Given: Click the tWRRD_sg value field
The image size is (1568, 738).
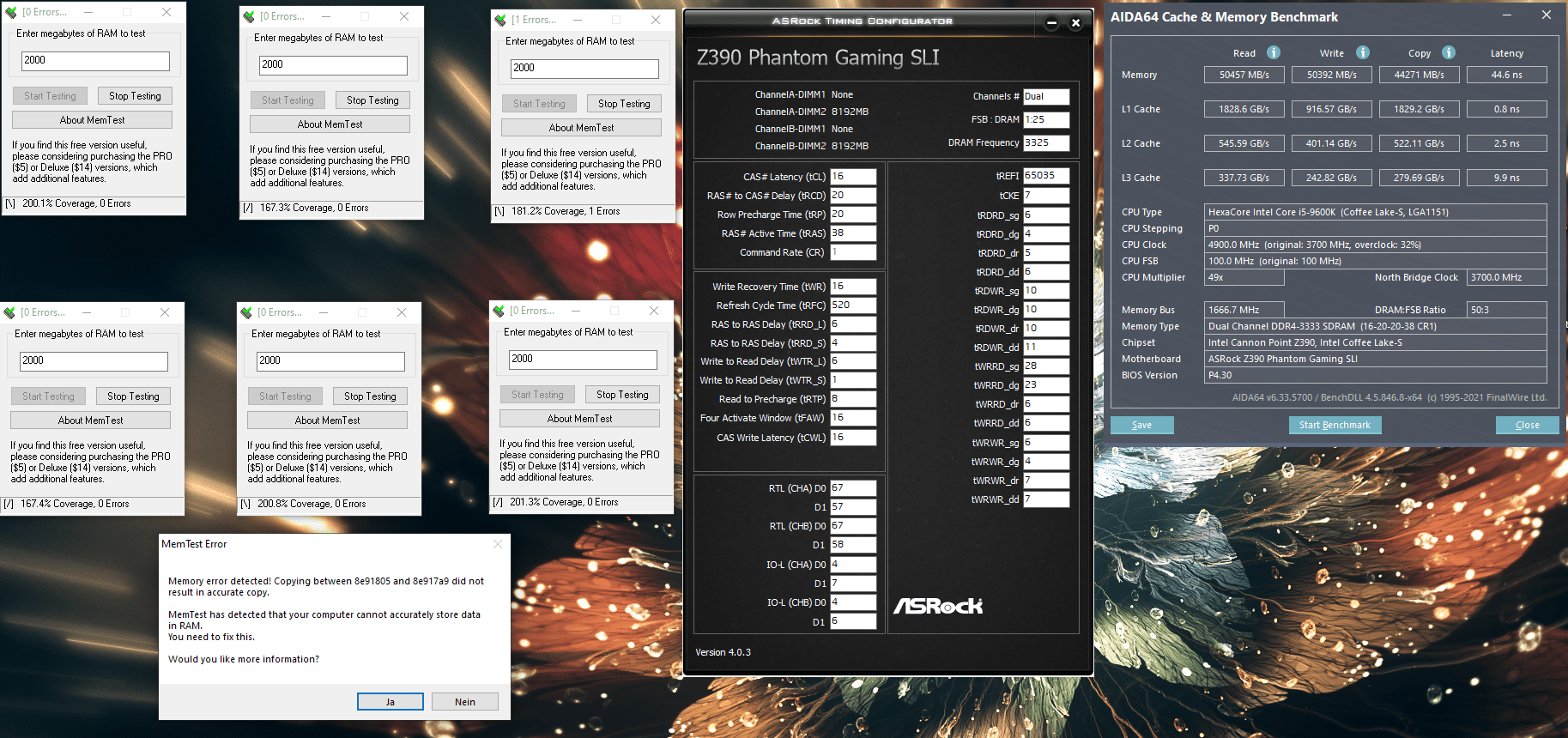Looking at the screenshot, I should [x=1046, y=366].
